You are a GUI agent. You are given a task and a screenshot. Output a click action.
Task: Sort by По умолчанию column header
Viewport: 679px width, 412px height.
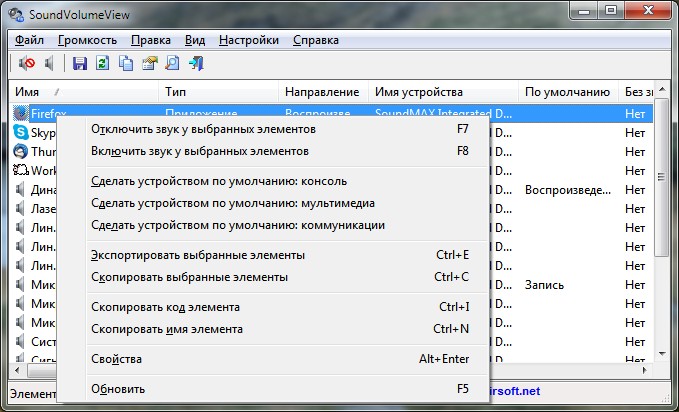568,92
